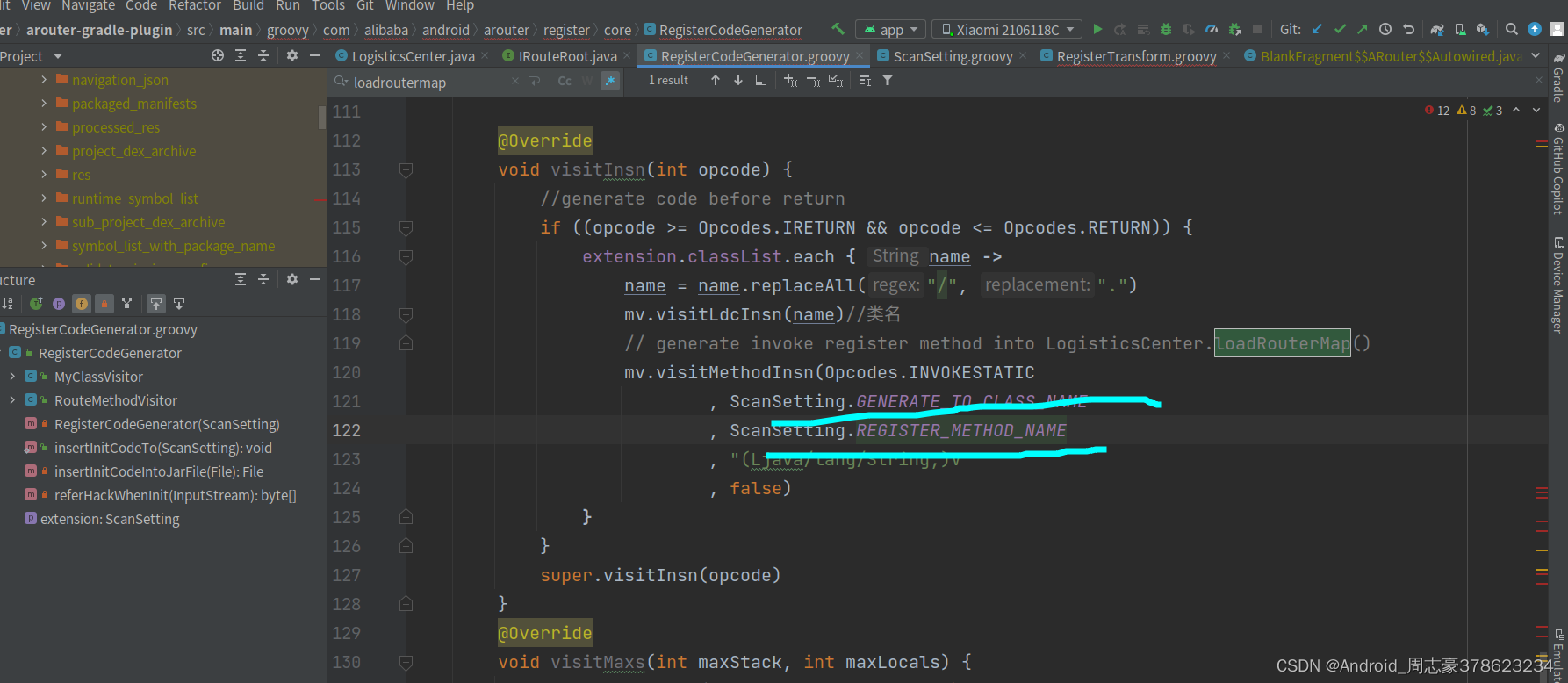Screen dimensions: 1568x683
Task: Click the Git commit checkmark
Action: pos(1340,29)
